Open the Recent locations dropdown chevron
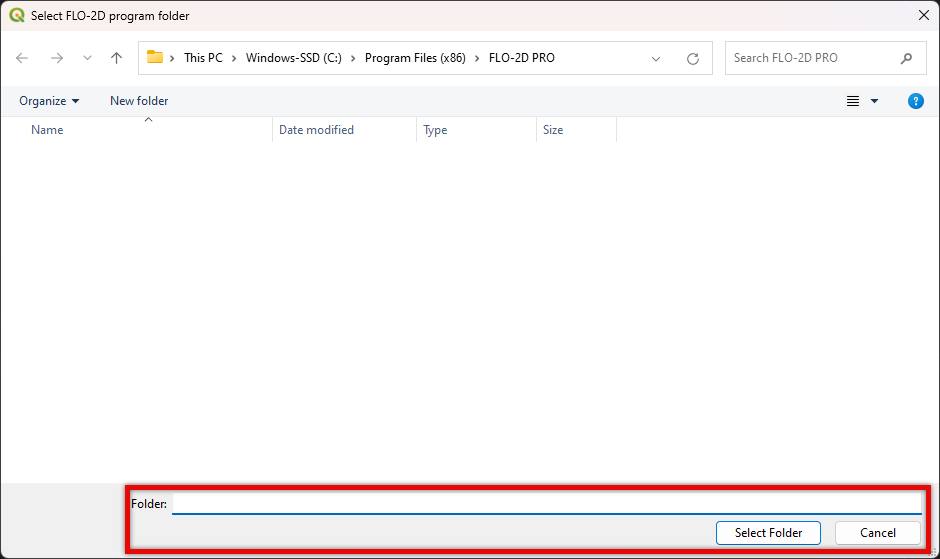This screenshot has width=940, height=559. (88, 58)
